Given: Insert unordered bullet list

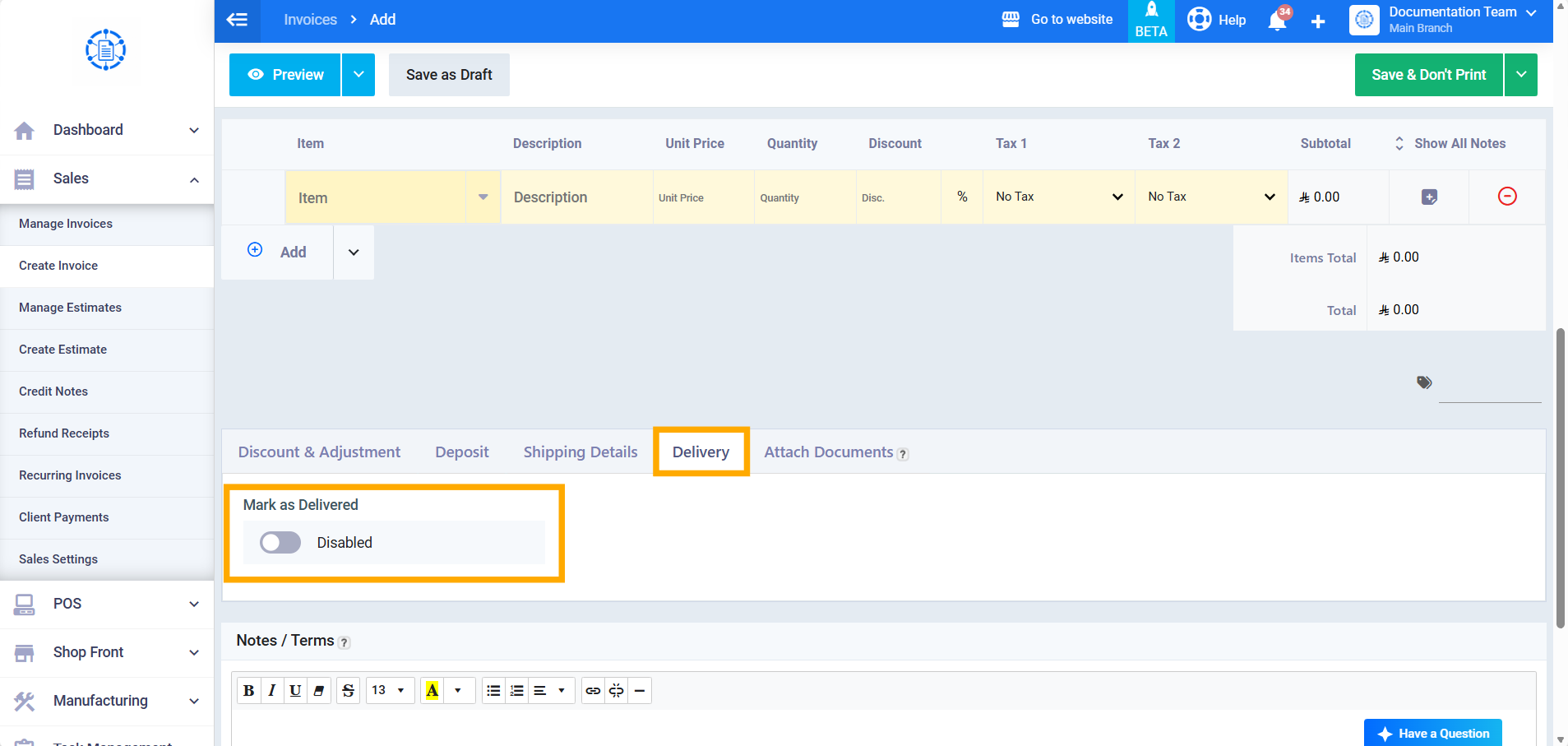Looking at the screenshot, I should pos(493,691).
